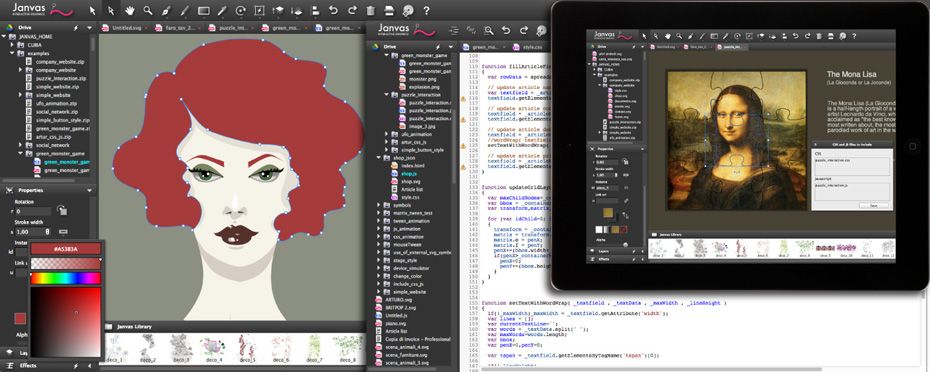Click Undo in the code editor toolbar
The height and width of the screenshot is (372, 930).
(506, 30)
